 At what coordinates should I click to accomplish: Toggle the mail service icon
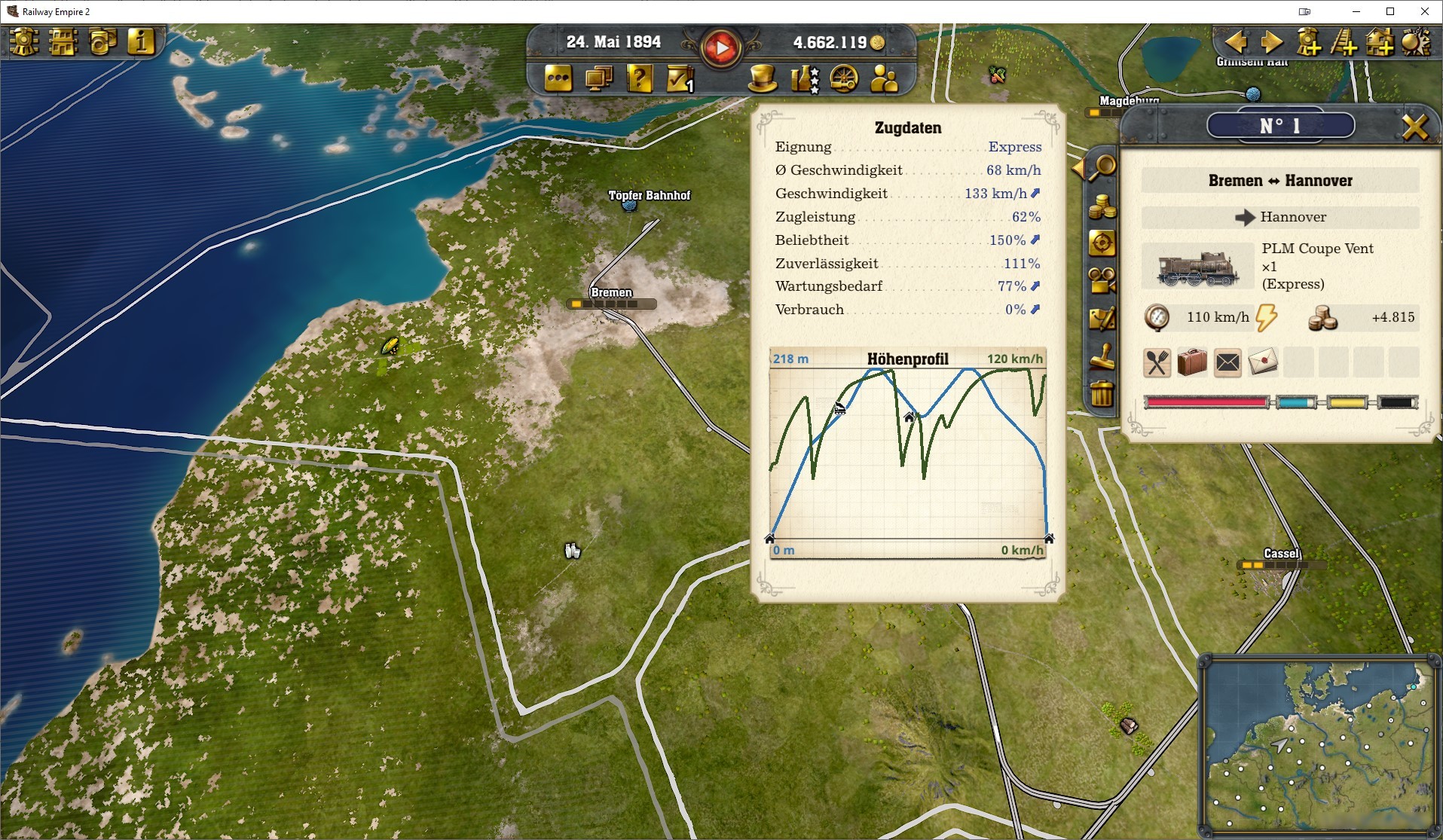[x=1227, y=362]
